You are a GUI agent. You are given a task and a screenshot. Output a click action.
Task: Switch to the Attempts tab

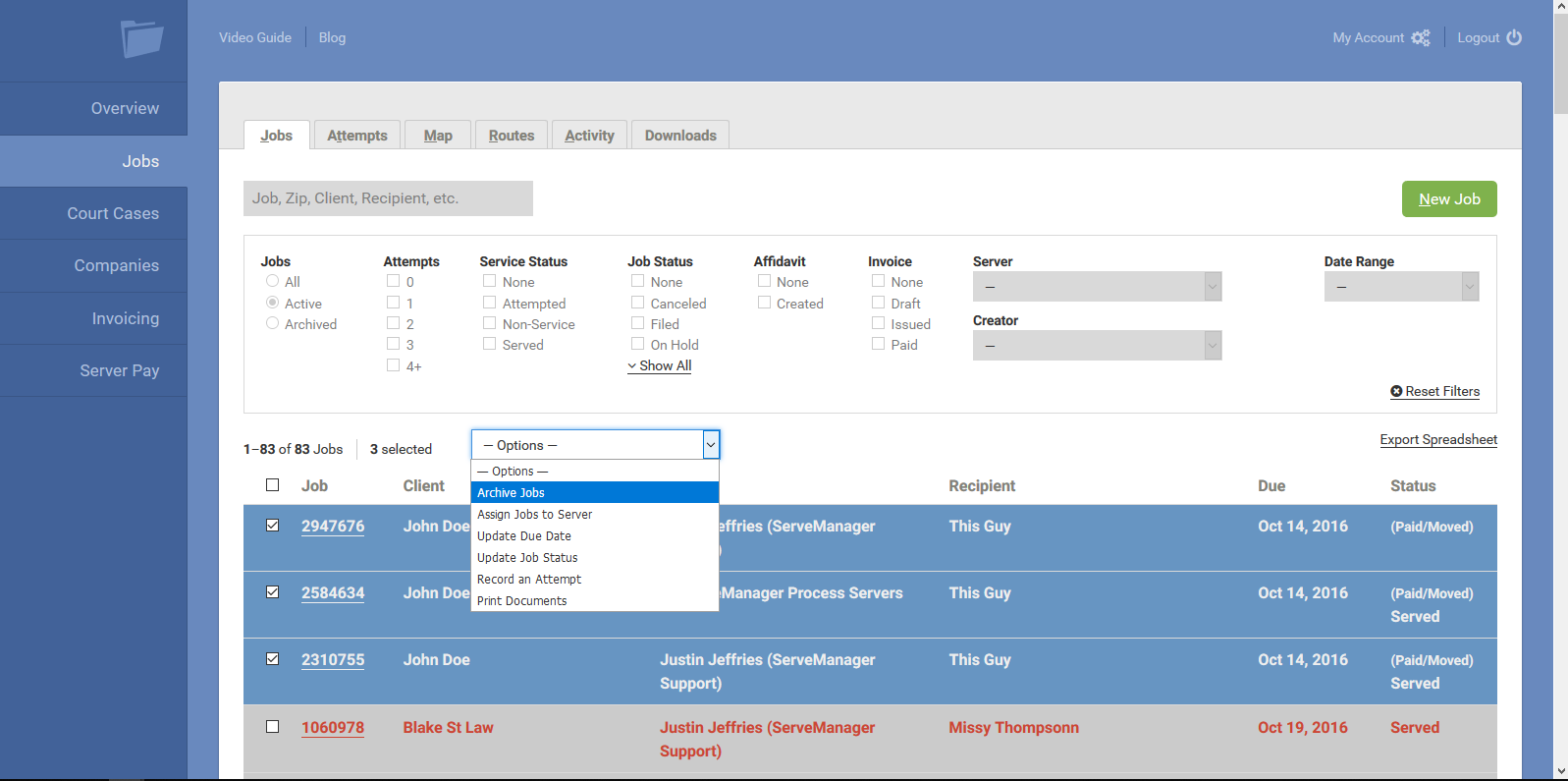point(357,136)
